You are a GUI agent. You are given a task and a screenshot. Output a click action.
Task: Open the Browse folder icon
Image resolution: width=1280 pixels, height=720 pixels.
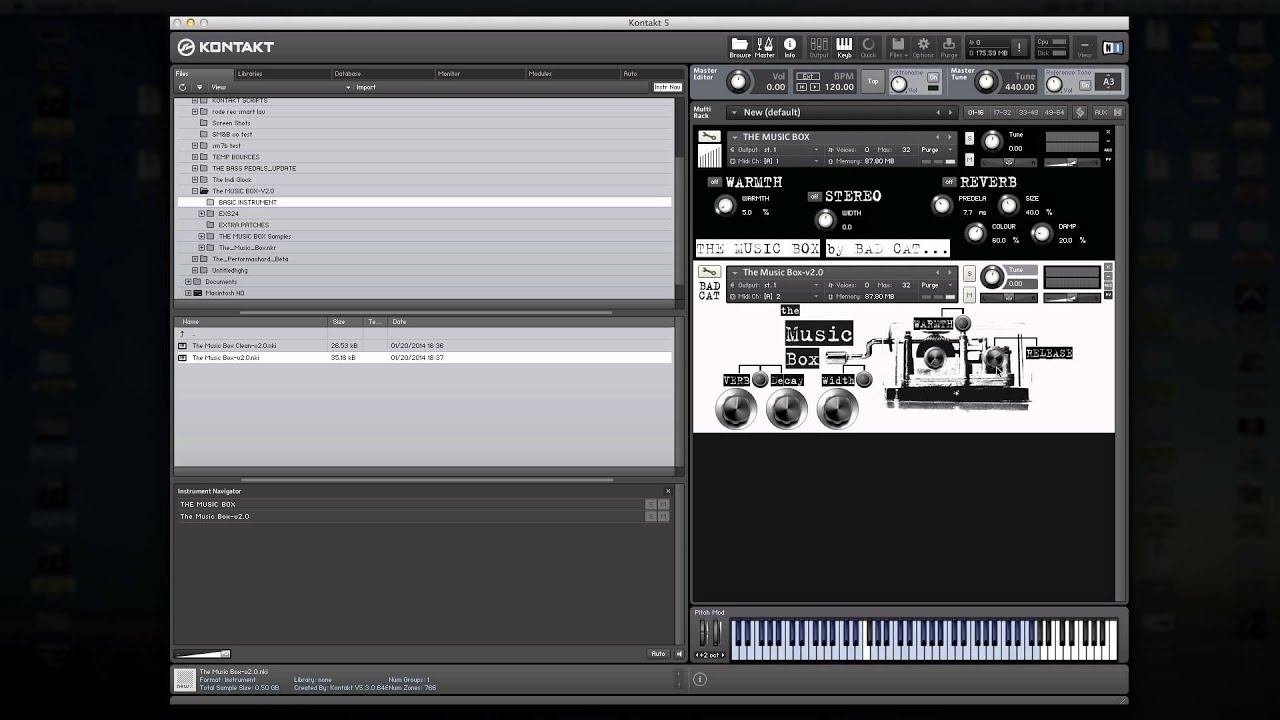pyautogui.click(x=740, y=47)
